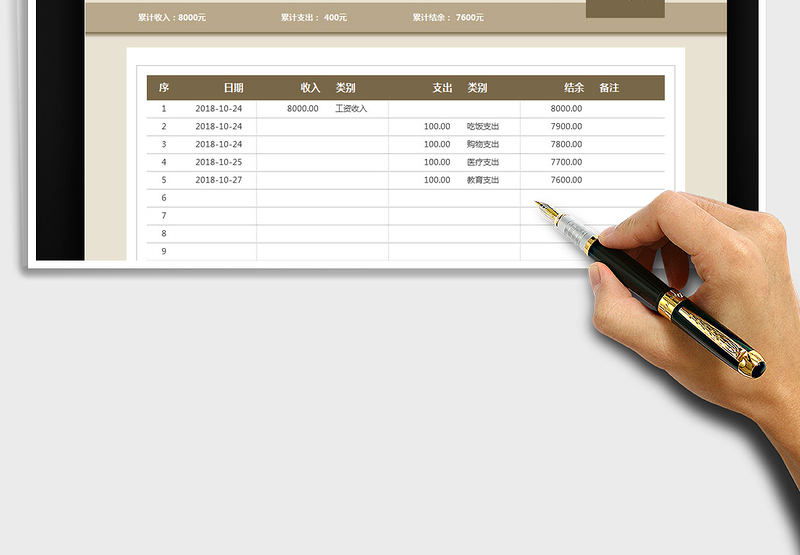
Task: Click the 累计收入 8000元 summary text
Action: (x=172, y=17)
